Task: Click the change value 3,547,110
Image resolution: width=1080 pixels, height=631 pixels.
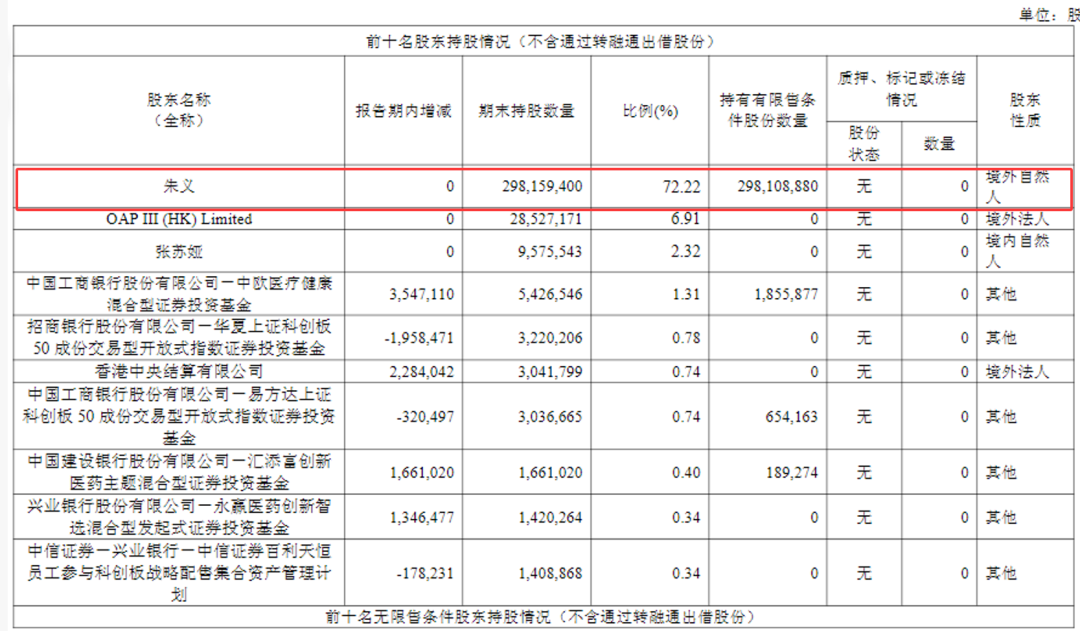Action: coord(422,294)
